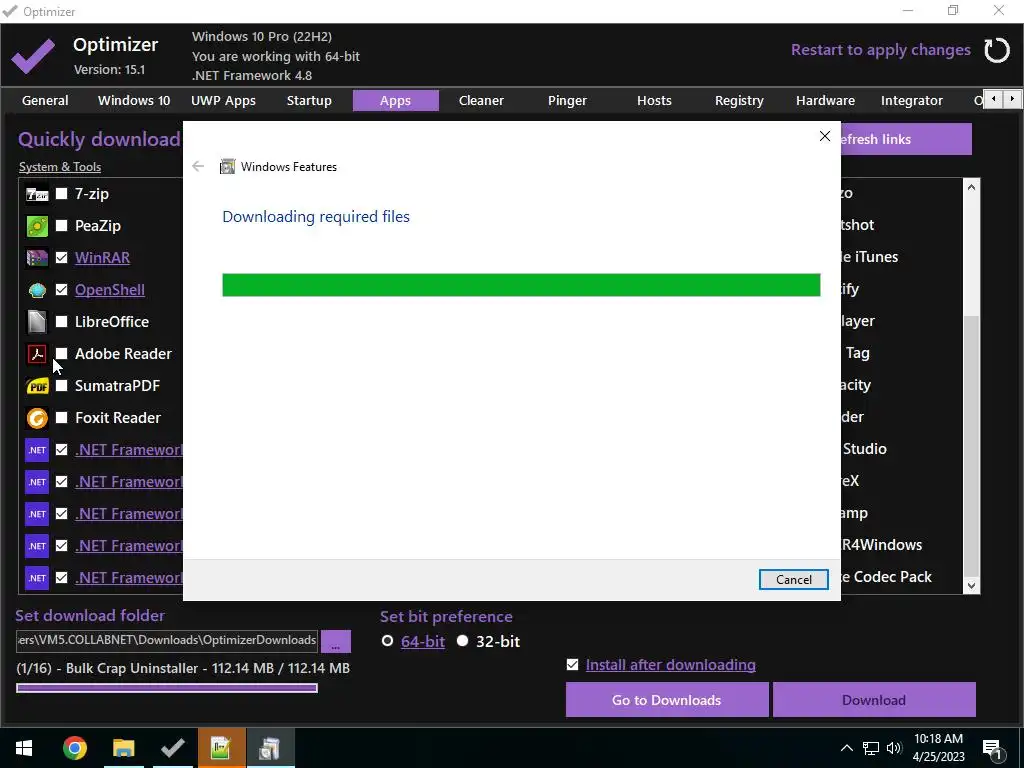The width and height of the screenshot is (1024, 768).
Task: Click the Refresh links button
Action: click(x=906, y=139)
